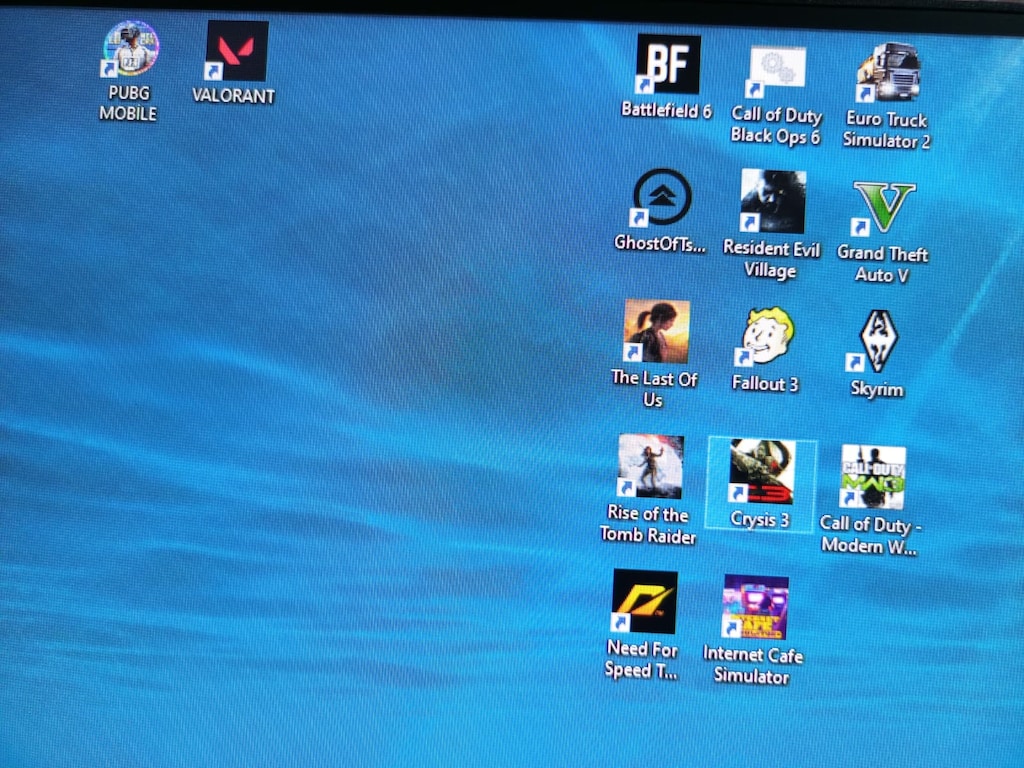Viewport: 1024px width, 768px height.
Task: Click the VALORANT text label
Action: pos(233,95)
